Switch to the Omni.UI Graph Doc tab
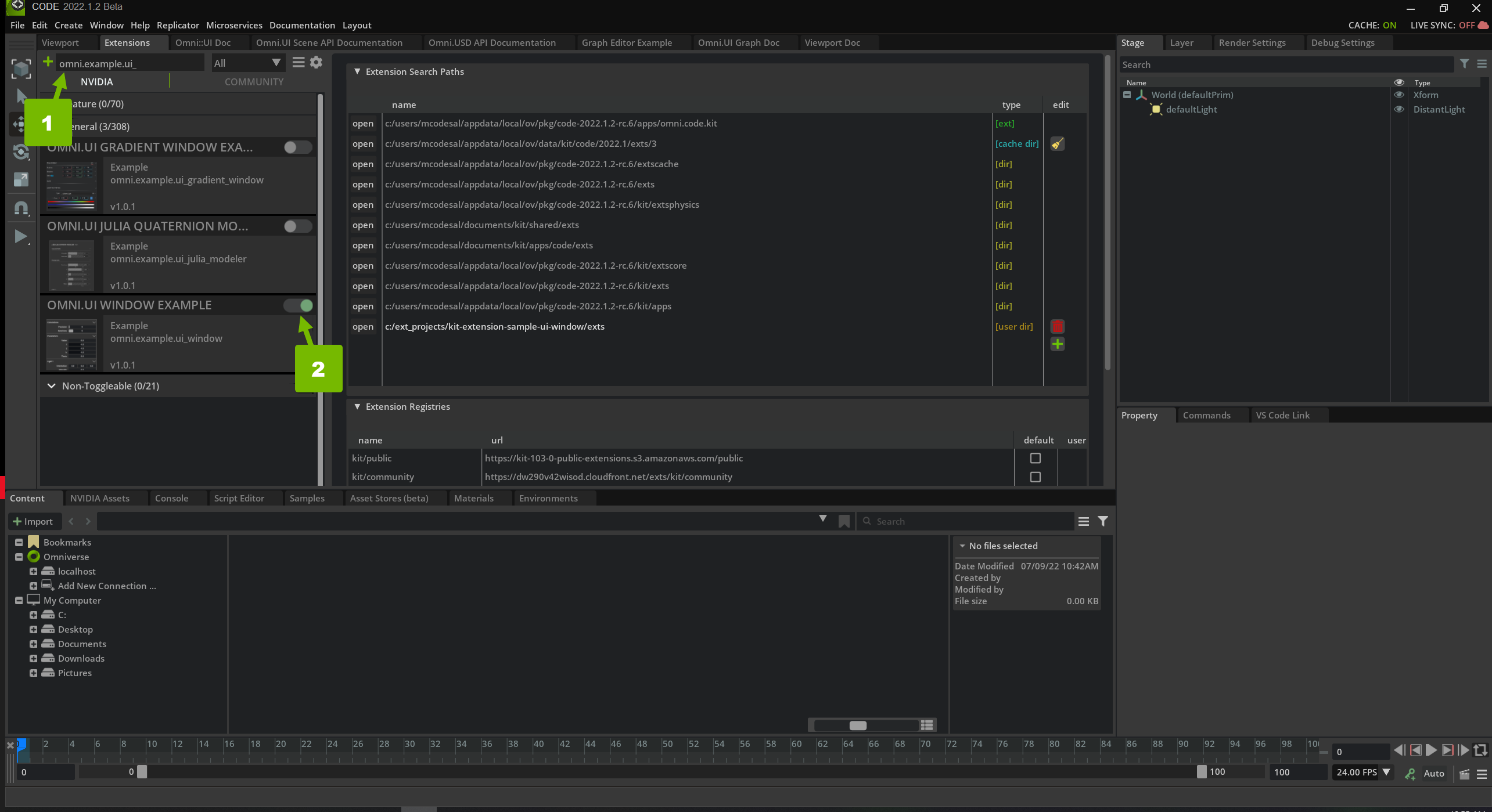 [x=738, y=42]
